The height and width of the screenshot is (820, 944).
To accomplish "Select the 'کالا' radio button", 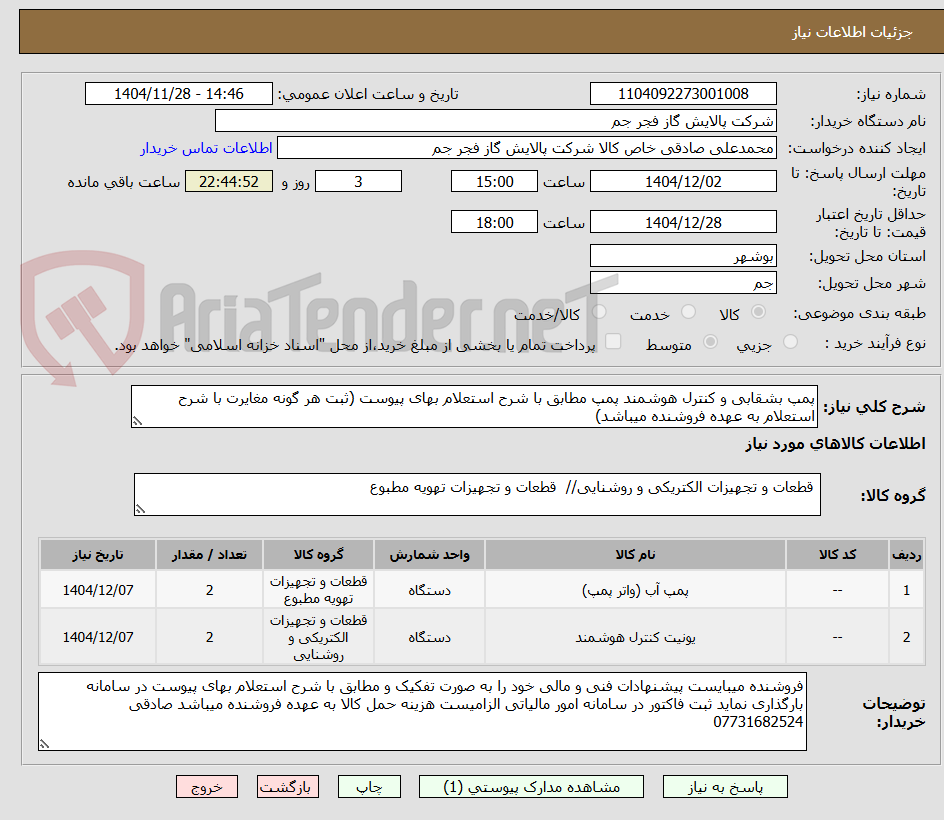I will click(x=759, y=311).
